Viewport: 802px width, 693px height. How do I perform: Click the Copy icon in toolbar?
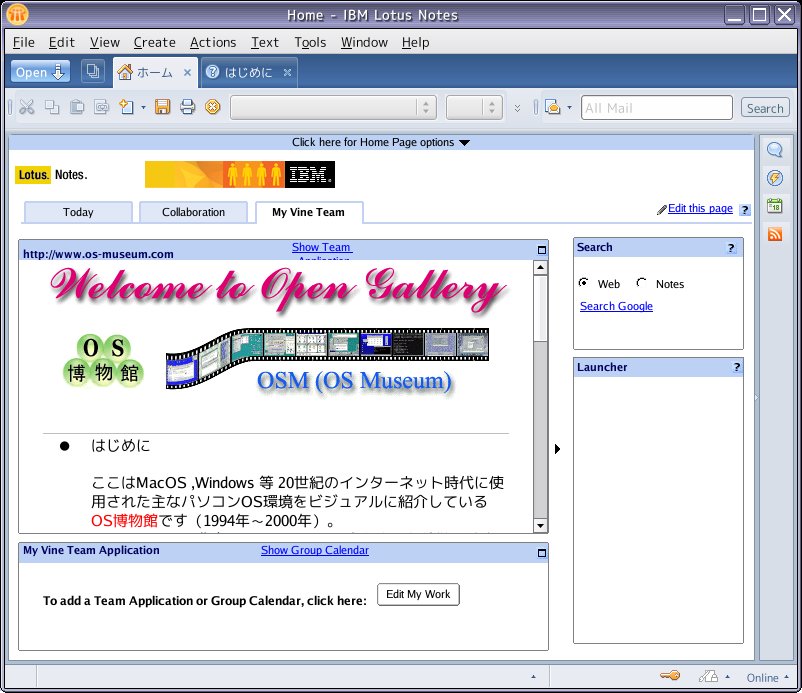pos(52,107)
